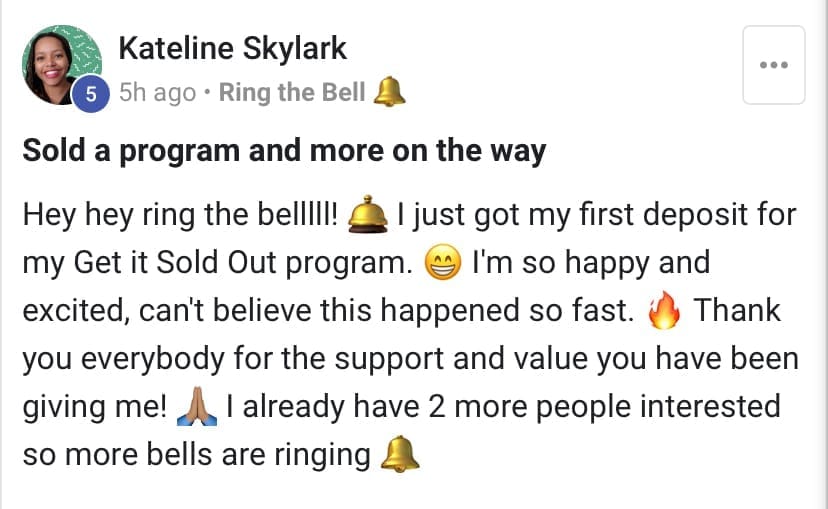This screenshot has height=509, width=828.
Task: Open the three-dot post options menu
Action: tap(774, 65)
